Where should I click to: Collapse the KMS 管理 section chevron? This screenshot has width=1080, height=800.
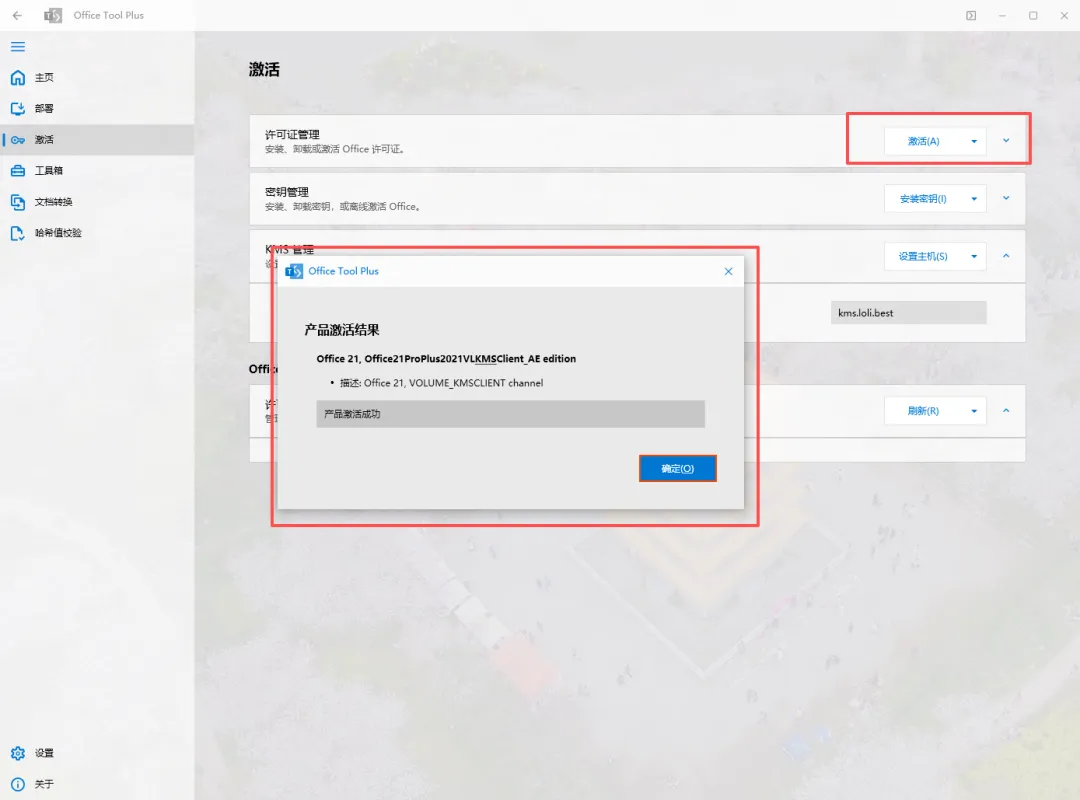coord(1006,256)
